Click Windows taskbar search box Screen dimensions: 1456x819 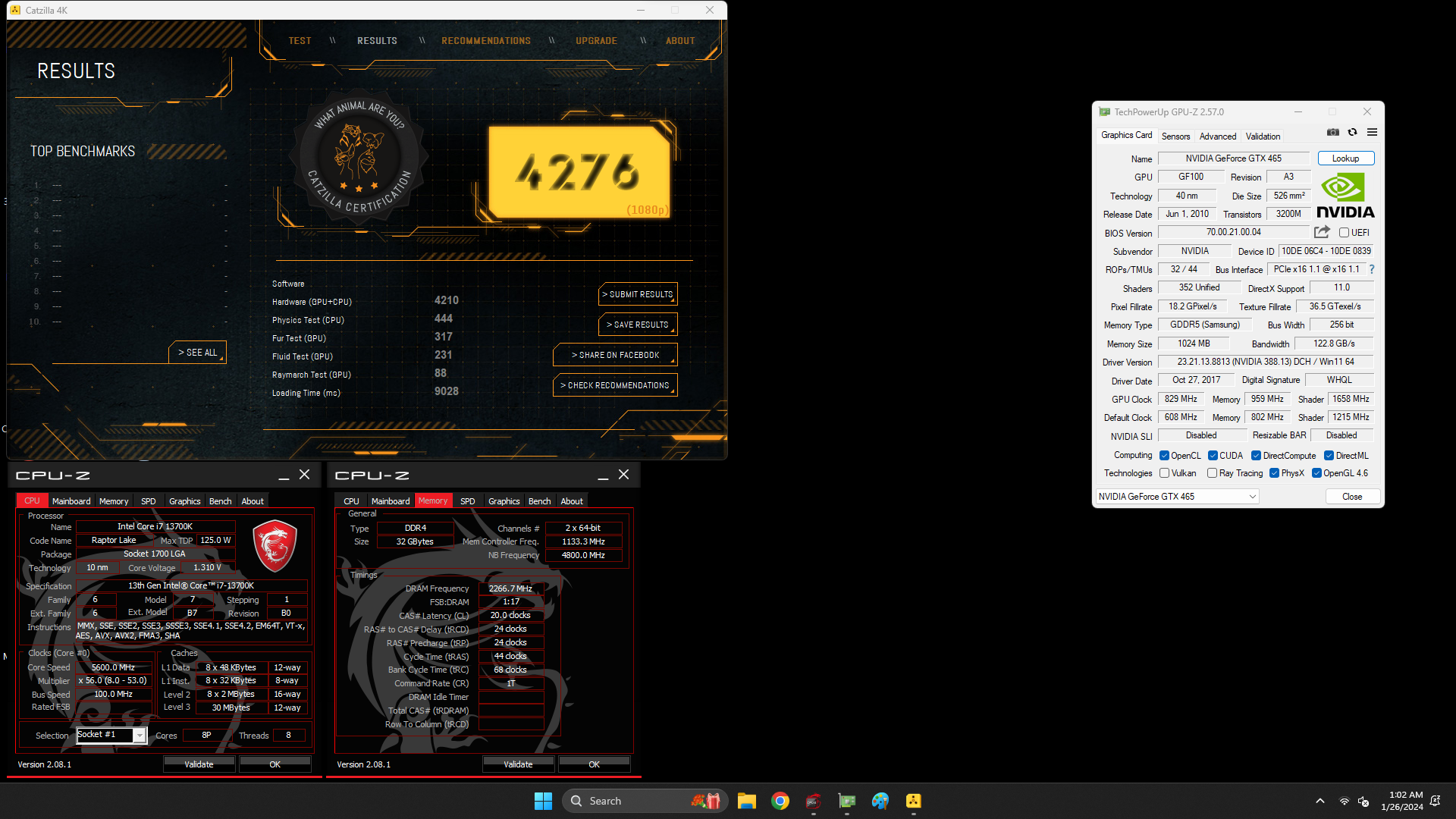click(x=645, y=801)
